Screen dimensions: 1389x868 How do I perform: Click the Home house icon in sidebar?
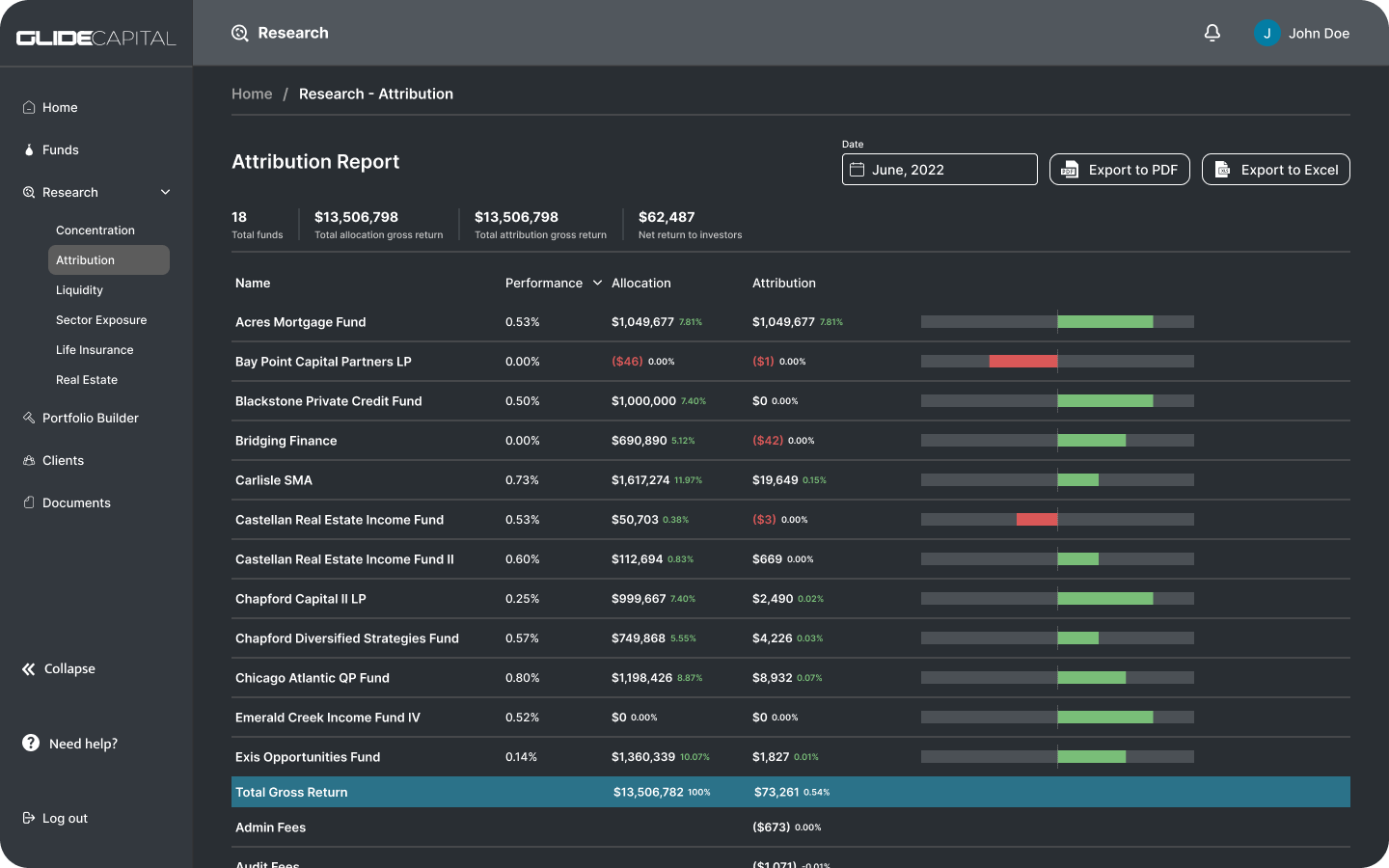coord(29,107)
